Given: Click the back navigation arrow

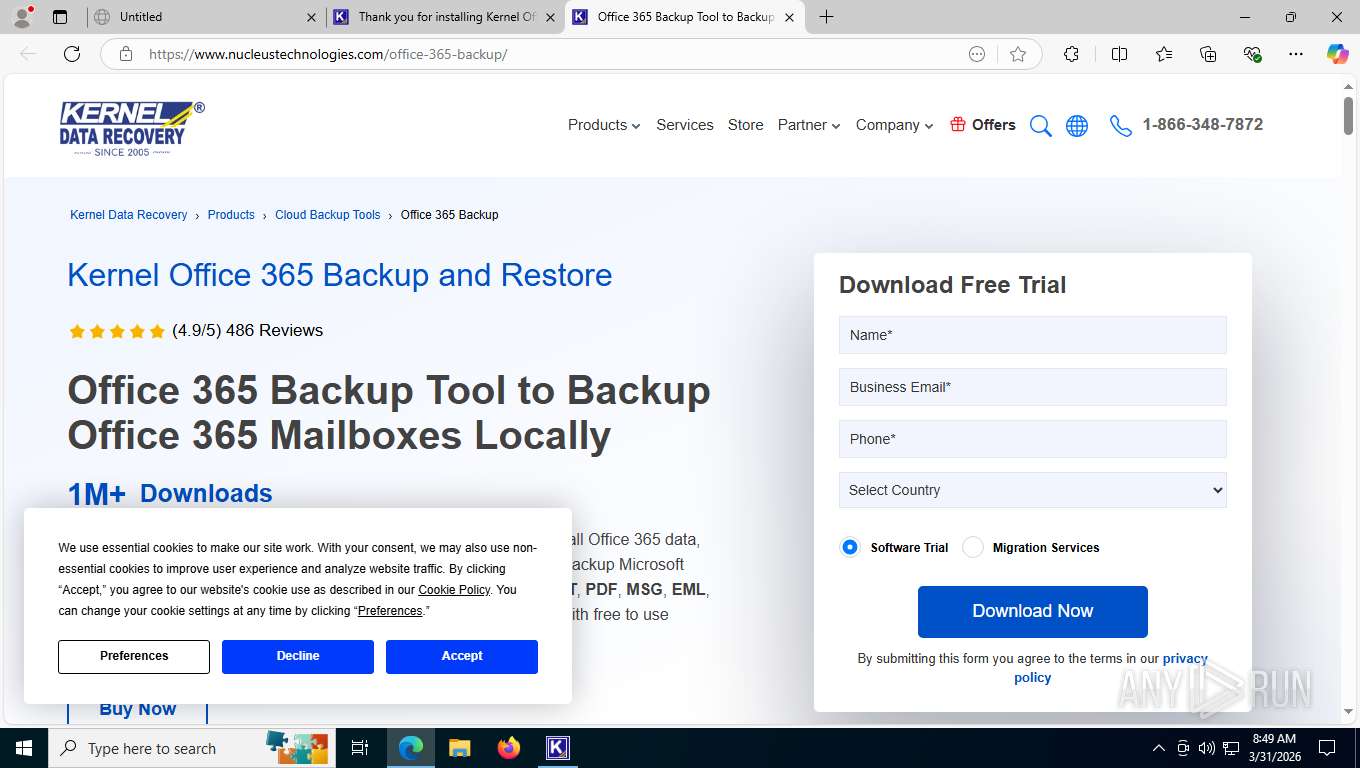Looking at the screenshot, I should tap(28, 54).
